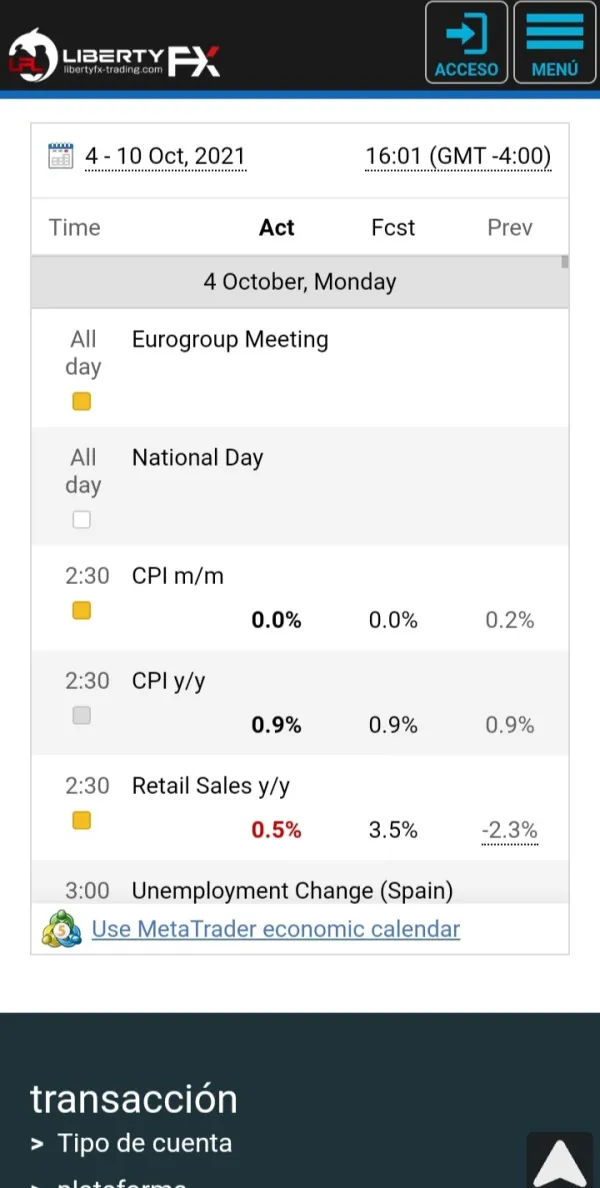Open the 4 - 10 Oct, 2021 date selector

(165, 156)
